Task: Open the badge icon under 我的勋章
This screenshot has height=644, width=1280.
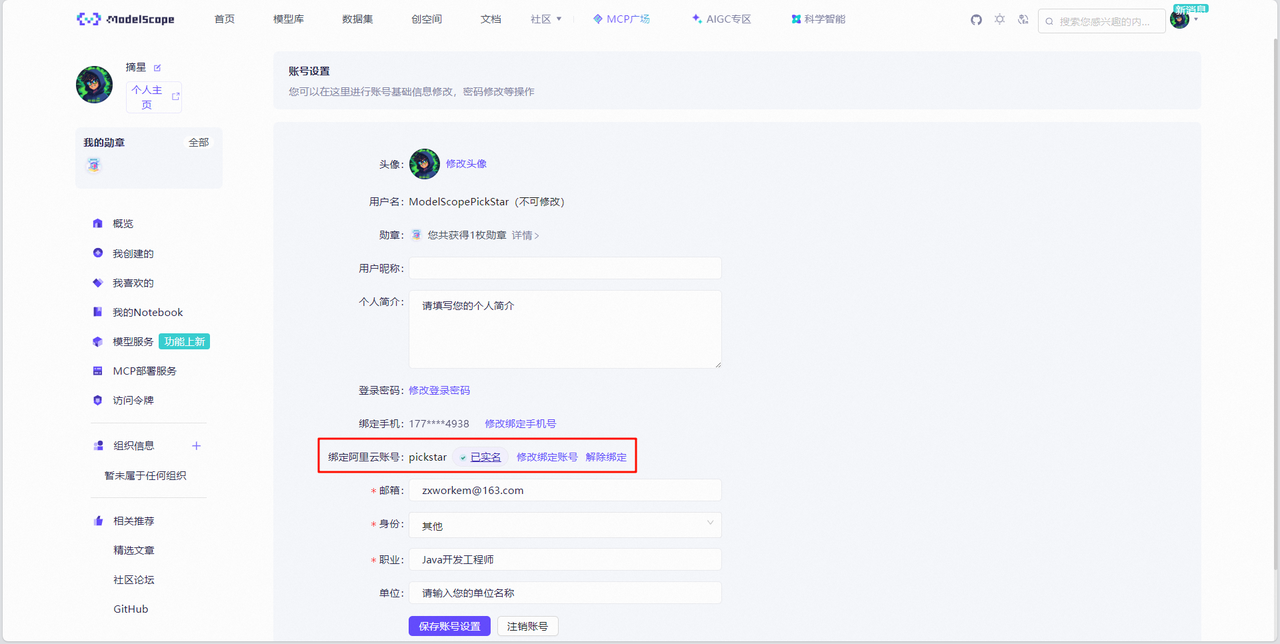Action: point(93,165)
